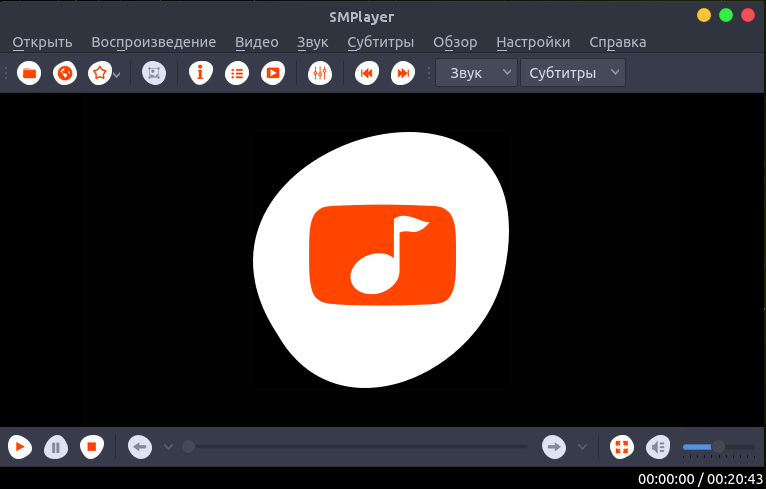This screenshot has height=489, width=766.
Task: Open the Справка menu
Action: [617, 42]
